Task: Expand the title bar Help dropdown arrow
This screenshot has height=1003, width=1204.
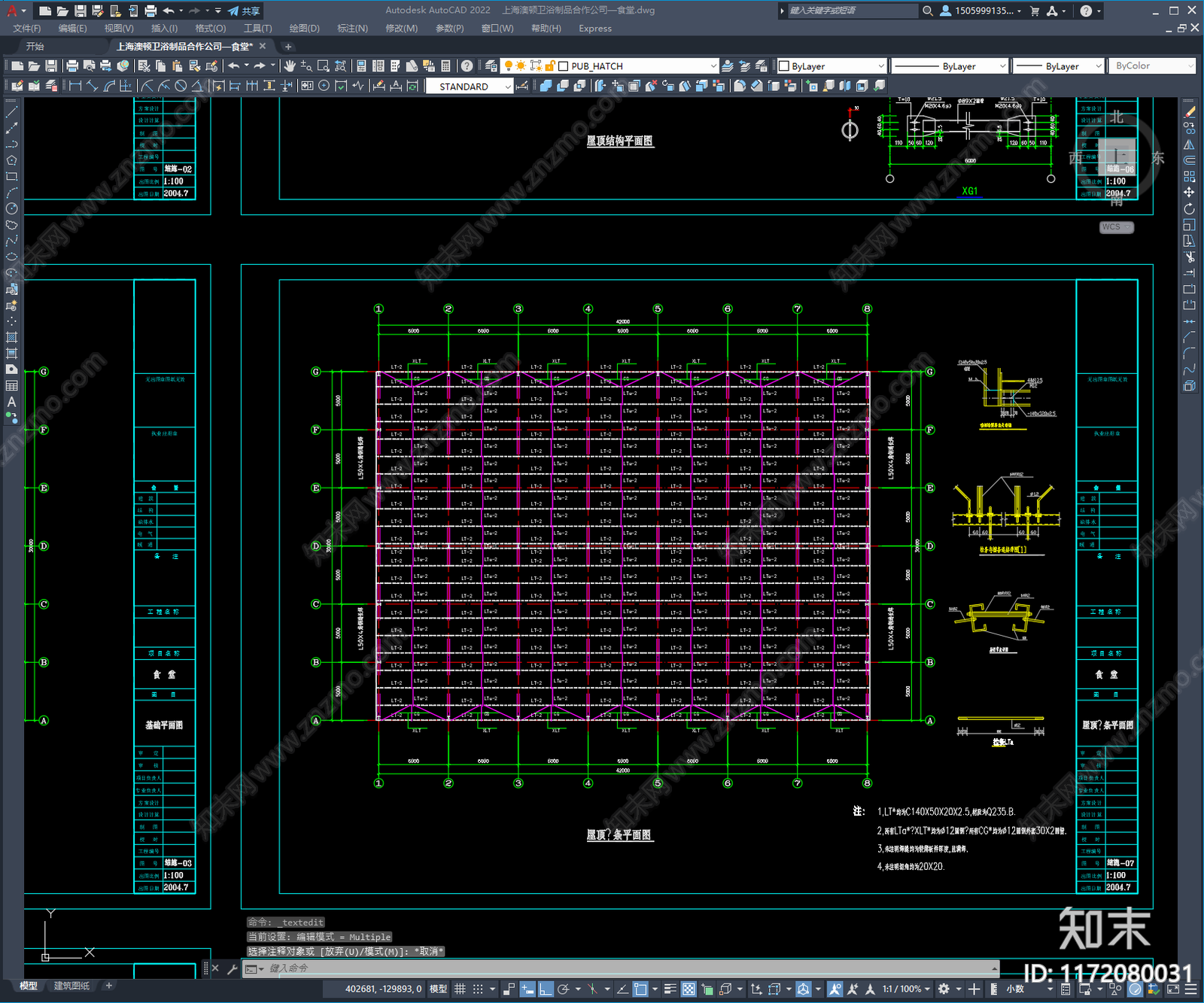Action: click(x=1099, y=11)
